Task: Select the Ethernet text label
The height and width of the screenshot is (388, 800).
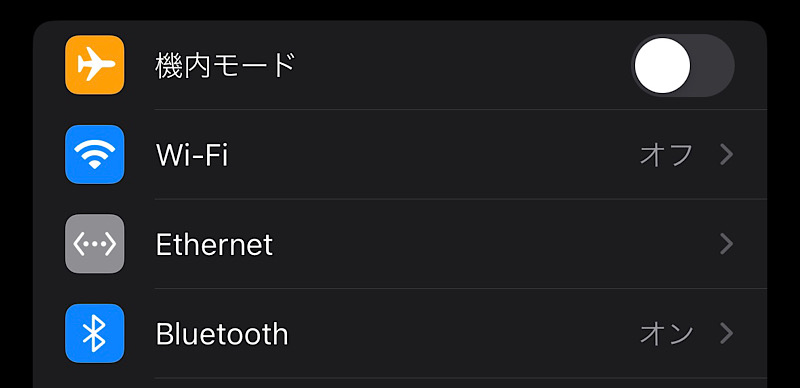Action: click(x=214, y=245)
